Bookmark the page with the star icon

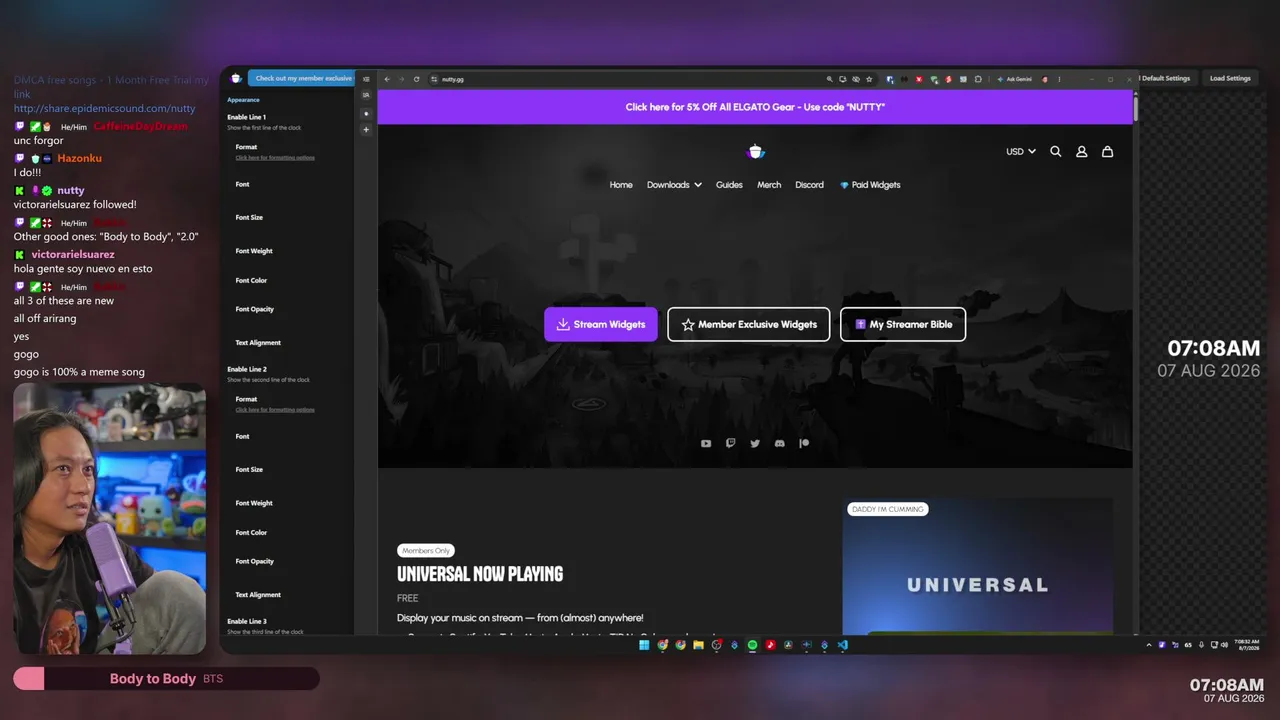[x=869, y=79]
